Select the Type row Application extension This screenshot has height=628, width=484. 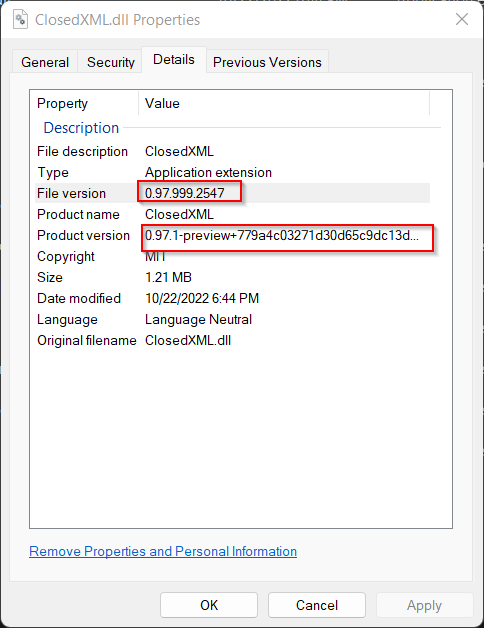click(232, 173)
